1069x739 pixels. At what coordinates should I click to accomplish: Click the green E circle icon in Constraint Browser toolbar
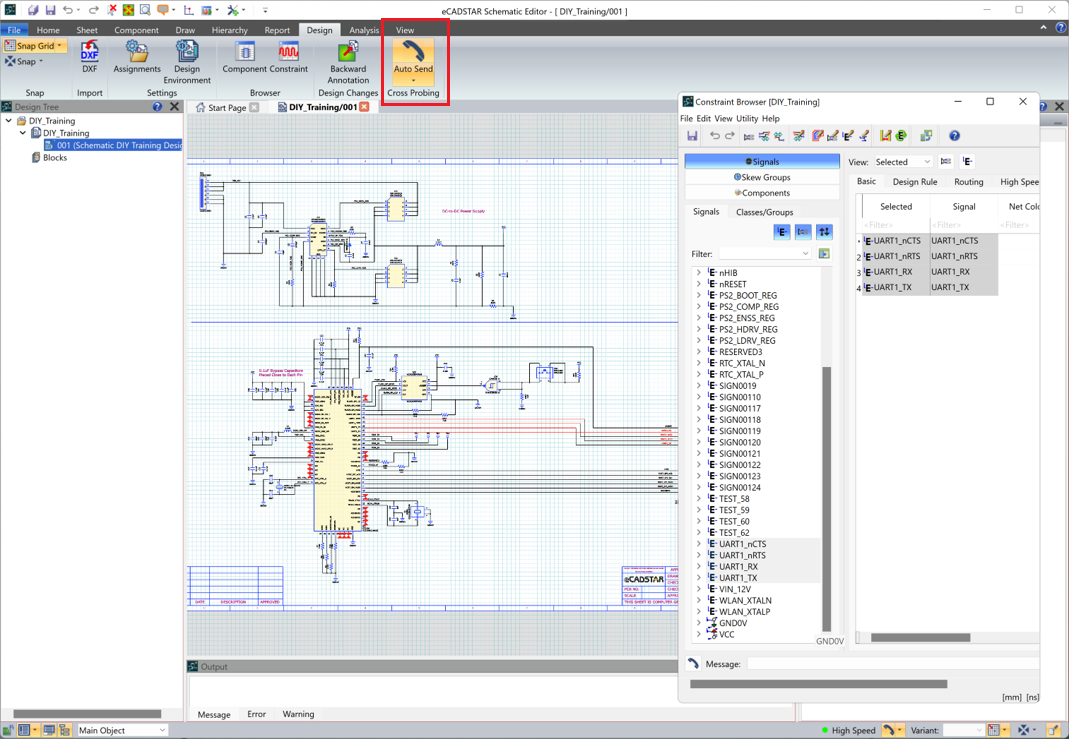(x=901, y=136)
